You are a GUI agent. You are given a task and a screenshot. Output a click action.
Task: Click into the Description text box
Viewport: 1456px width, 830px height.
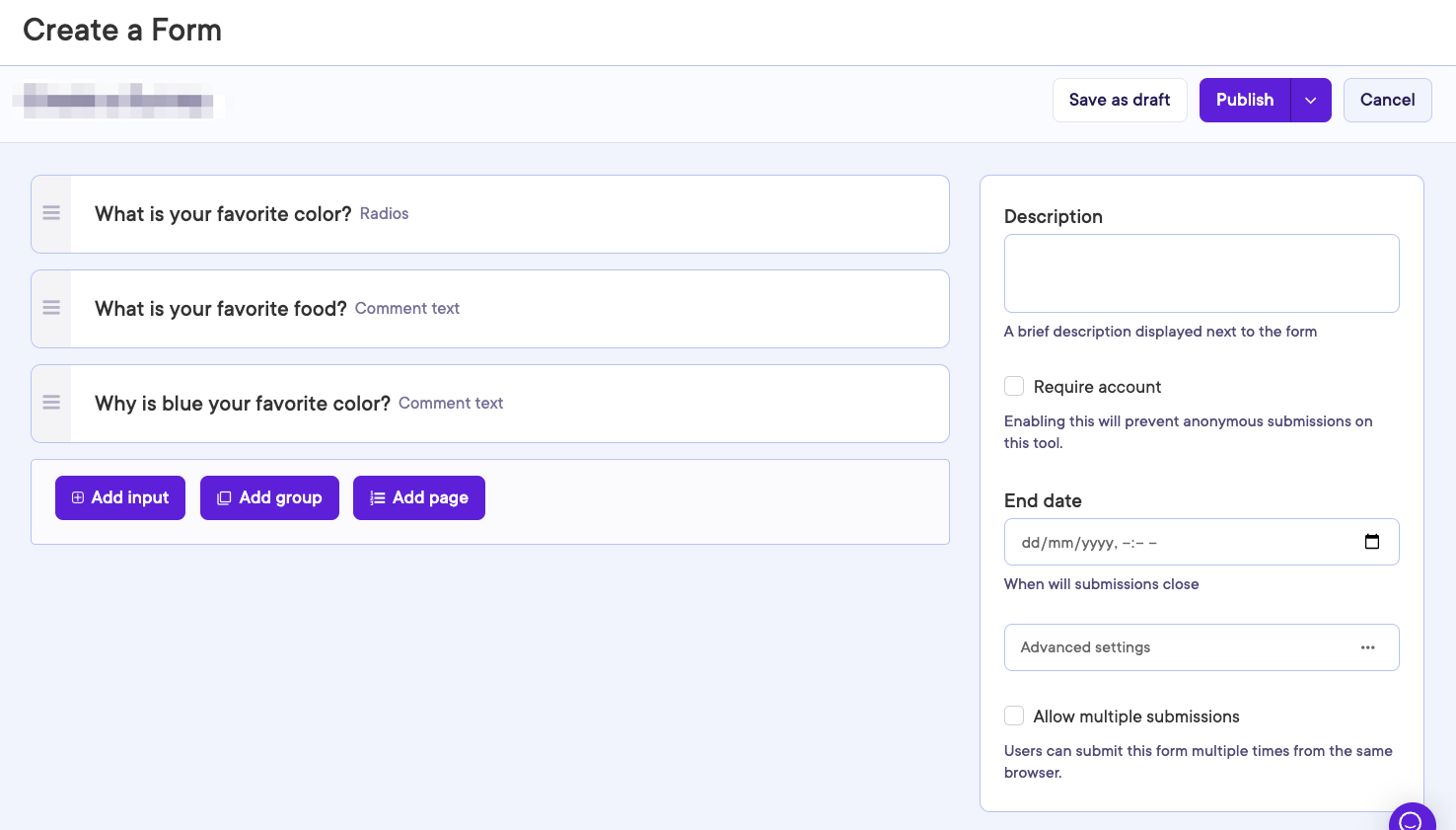pos(1201,273)
